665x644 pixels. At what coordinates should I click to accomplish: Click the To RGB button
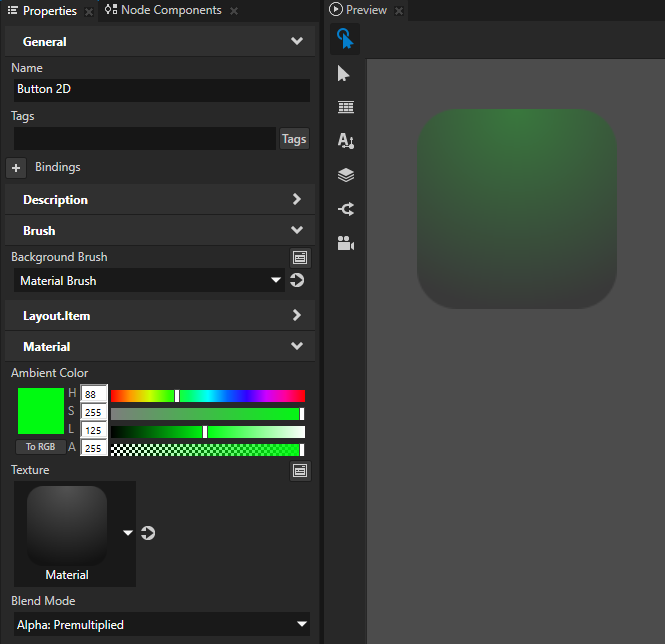click(40, 447)
